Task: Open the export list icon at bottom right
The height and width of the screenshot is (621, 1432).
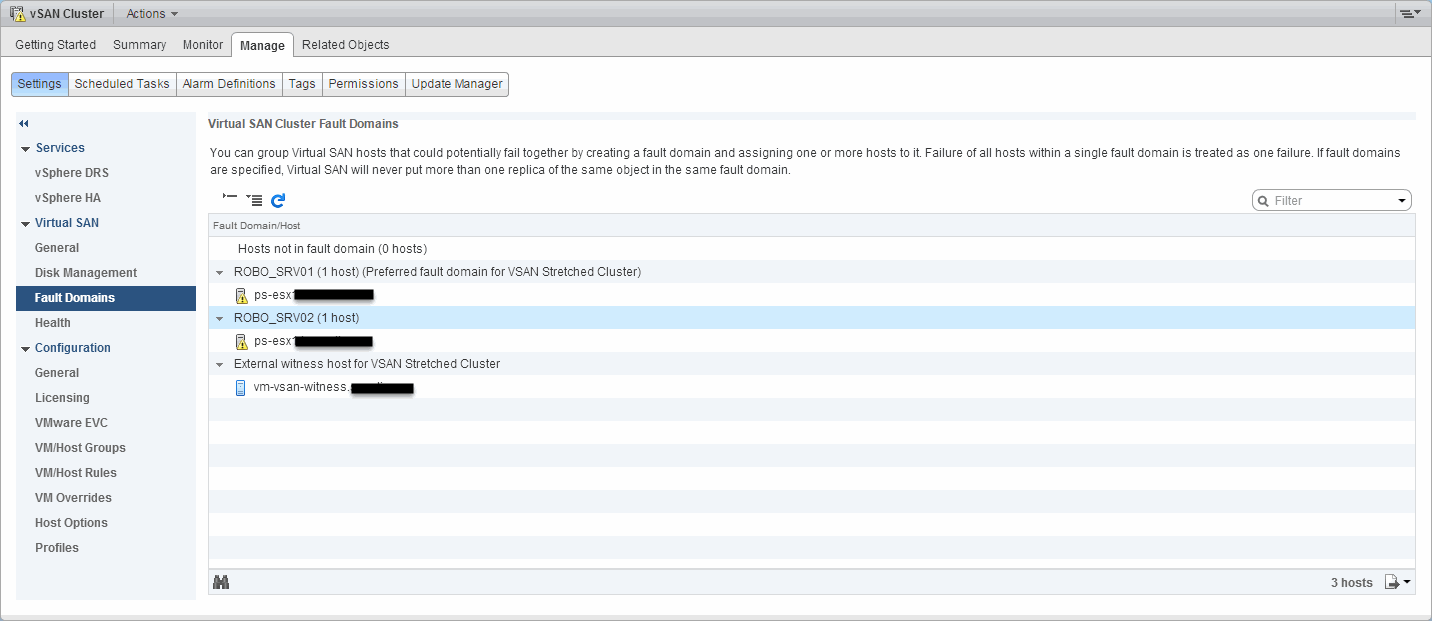Action: [x=1397, y=582]
